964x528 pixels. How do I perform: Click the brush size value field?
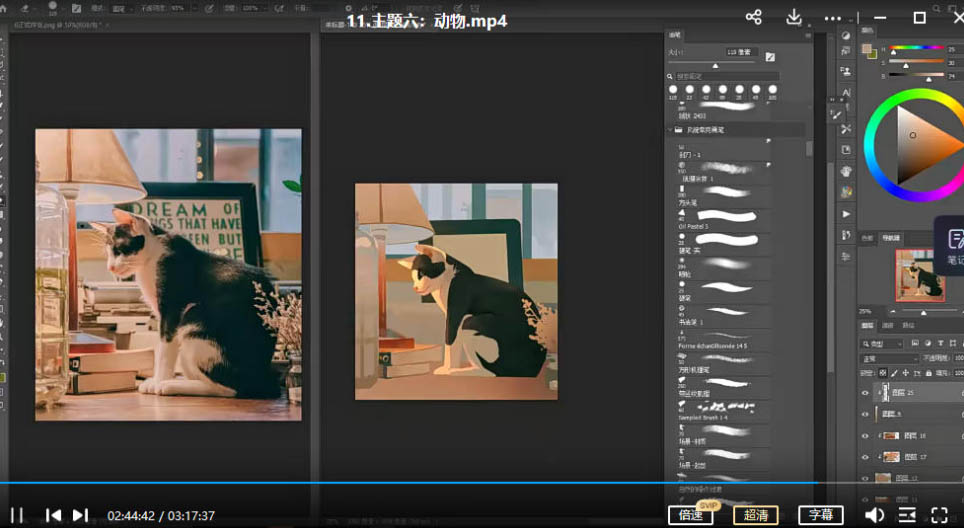click(x=741, y=52)
